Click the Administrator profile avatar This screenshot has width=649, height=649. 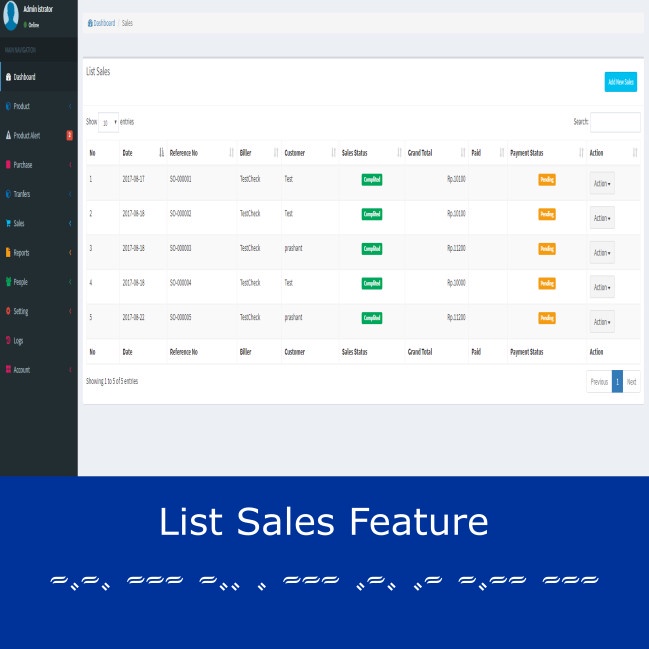pos(10,17)
